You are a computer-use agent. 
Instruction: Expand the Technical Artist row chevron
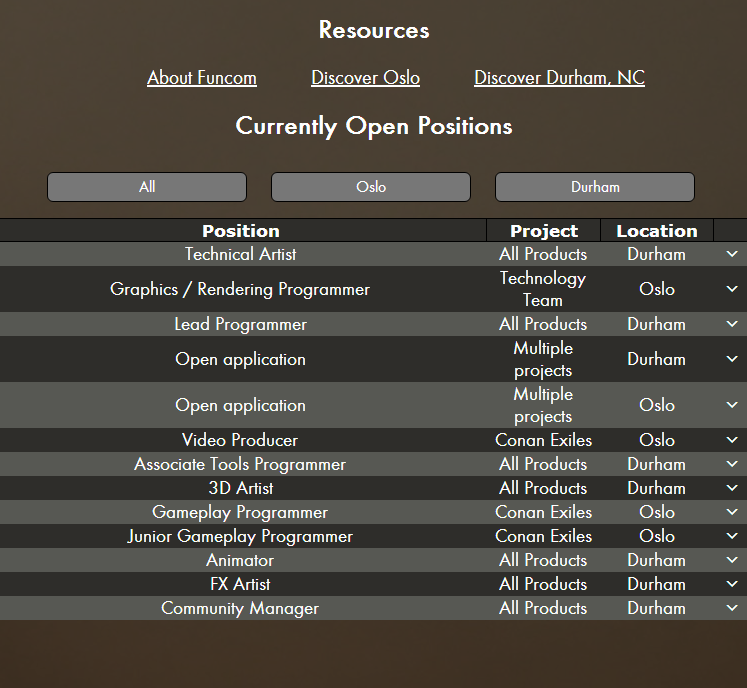click(732, 254)
